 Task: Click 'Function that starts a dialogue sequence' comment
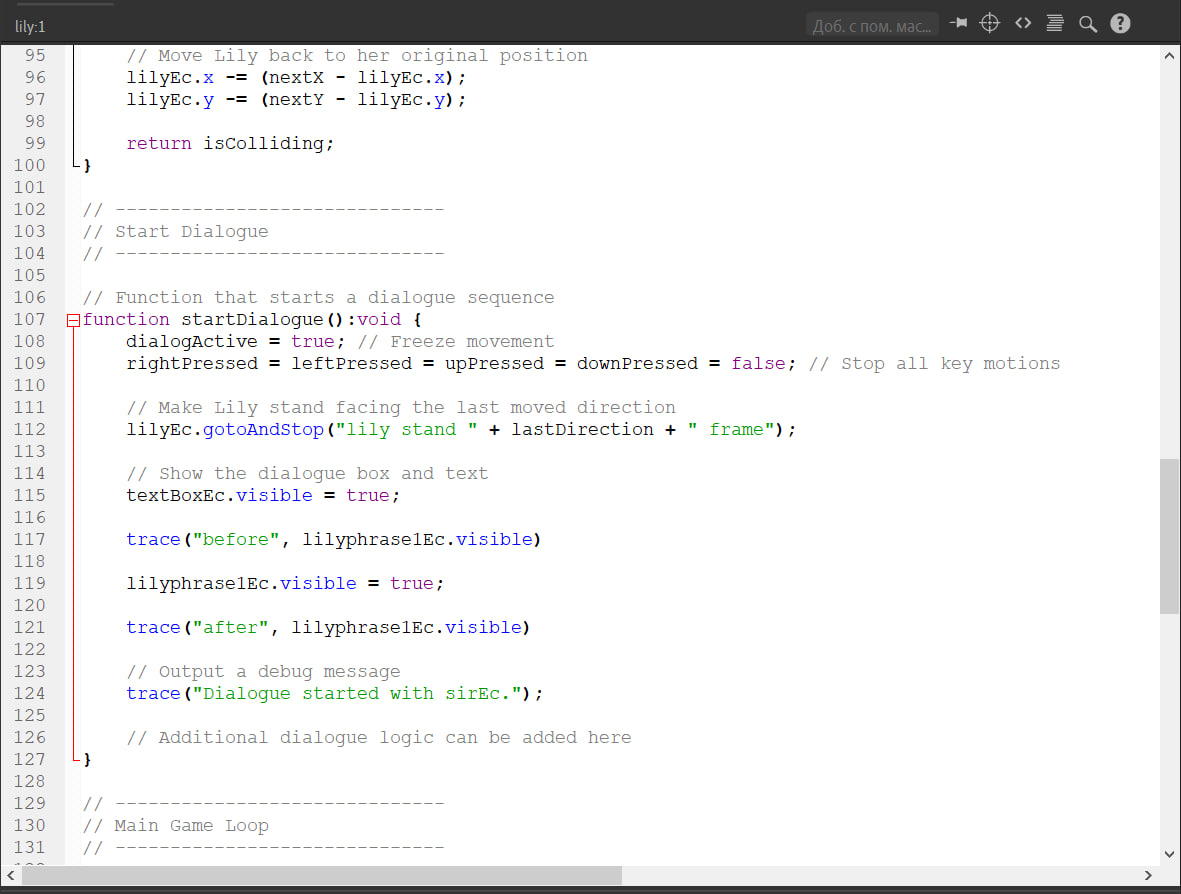334,297
